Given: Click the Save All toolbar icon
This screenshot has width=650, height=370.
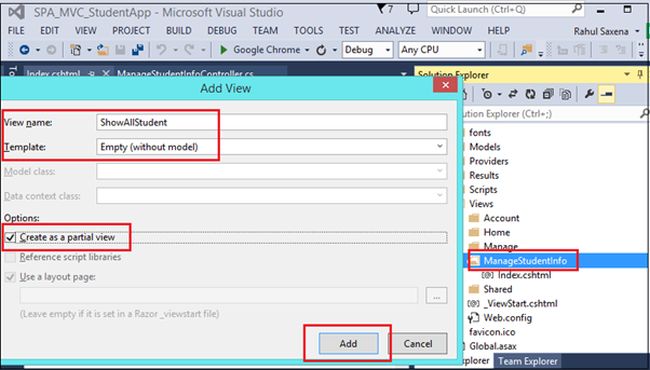Looking at the screenshot, I should (x=138, y=50).
